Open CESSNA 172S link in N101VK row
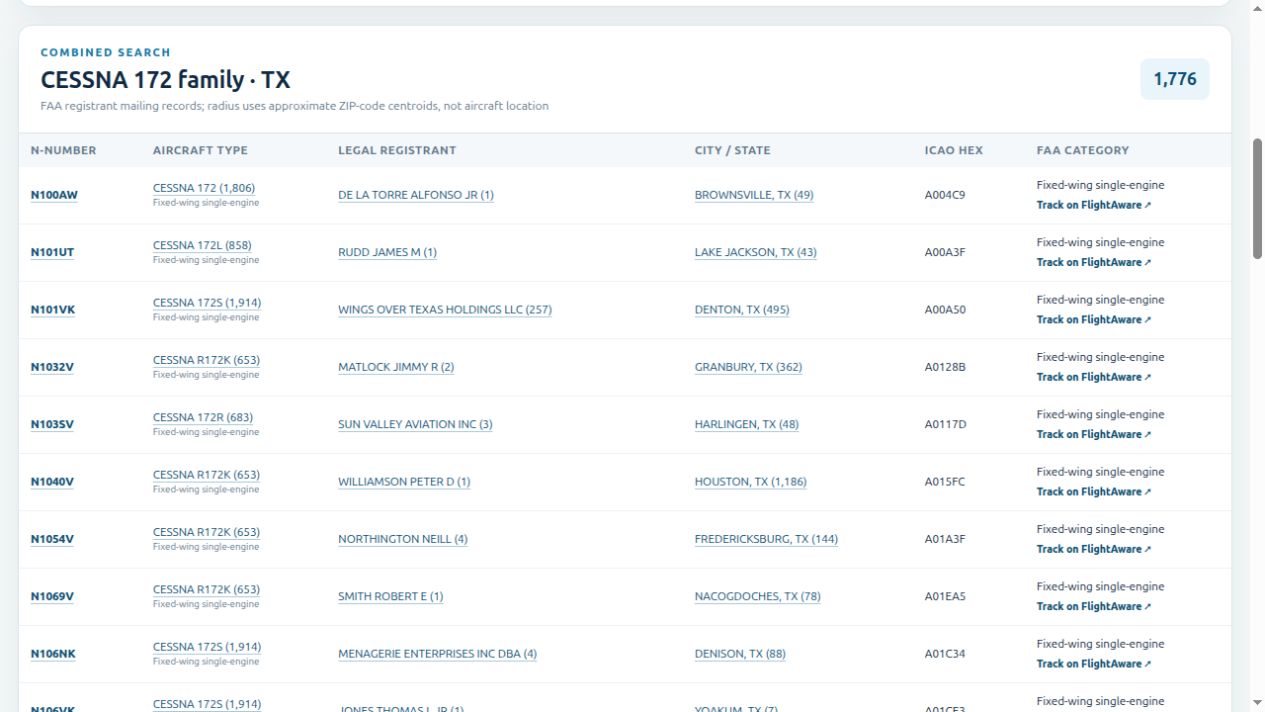1265x712 pixels. [x=207, y=303]
